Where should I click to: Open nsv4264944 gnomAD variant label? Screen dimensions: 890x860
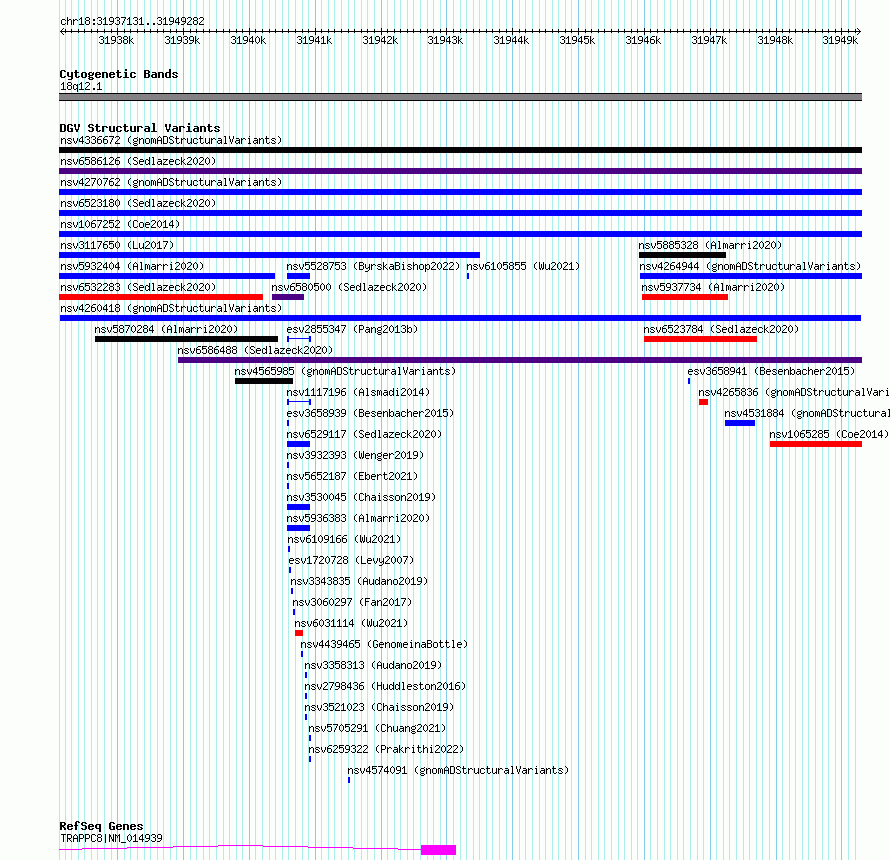(750, 266)
